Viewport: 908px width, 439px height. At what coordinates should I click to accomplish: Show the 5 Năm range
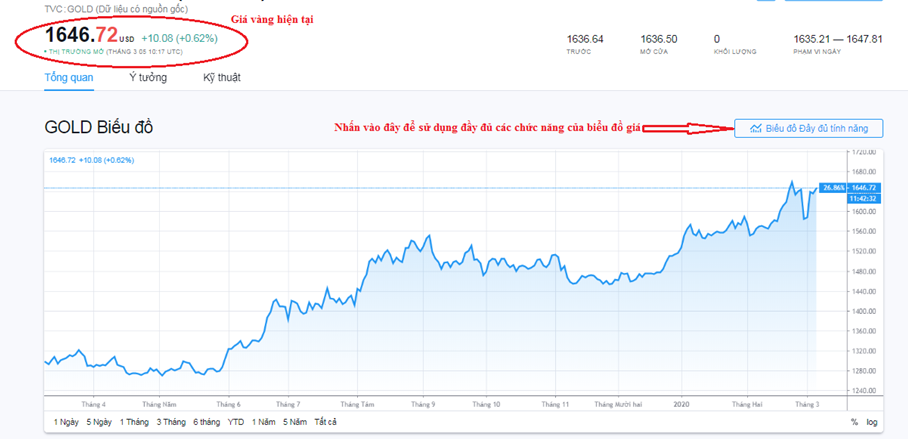pyautogui.click(x=295, y=422)
